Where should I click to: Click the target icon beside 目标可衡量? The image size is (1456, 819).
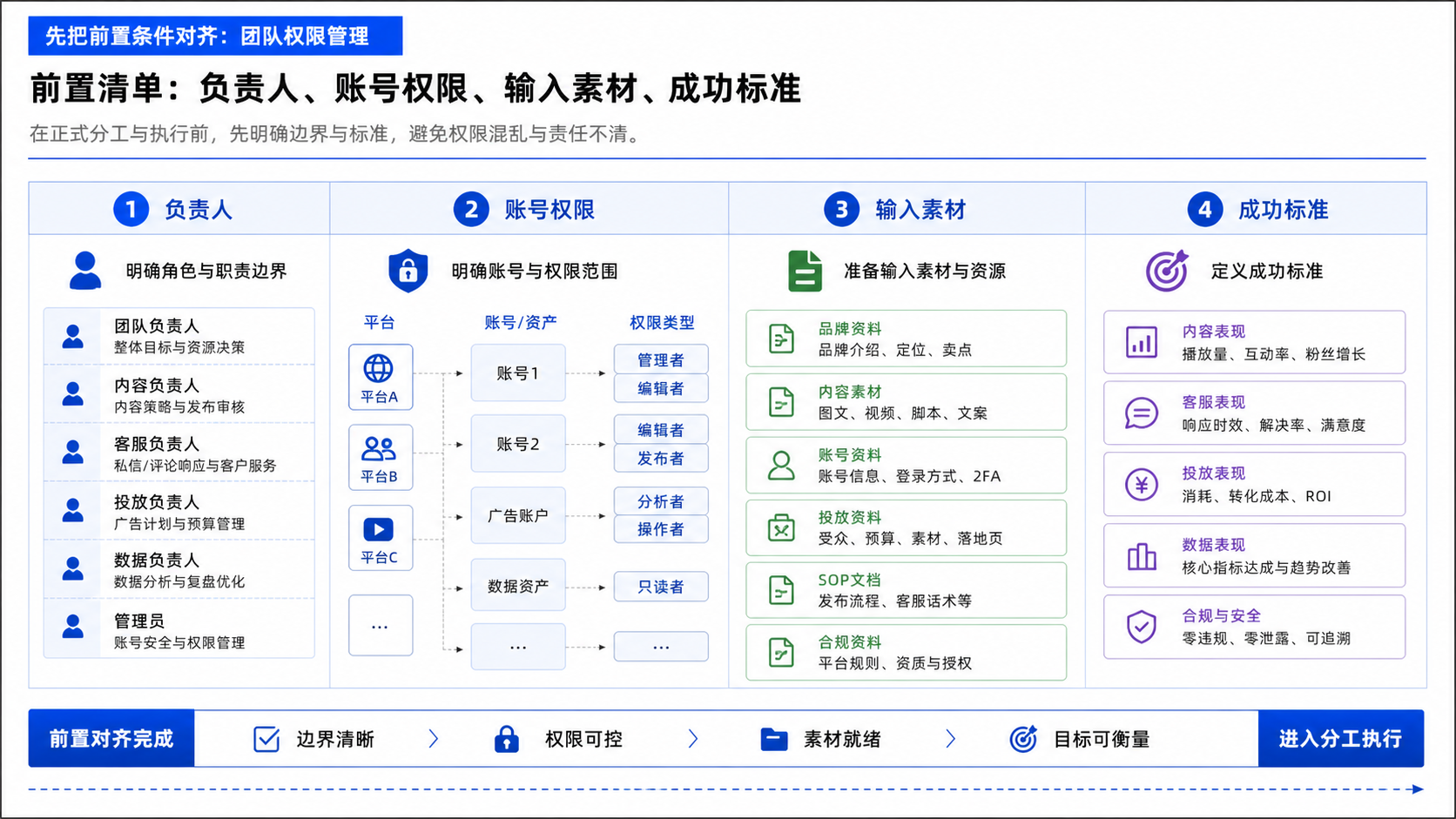[1023, 739]
